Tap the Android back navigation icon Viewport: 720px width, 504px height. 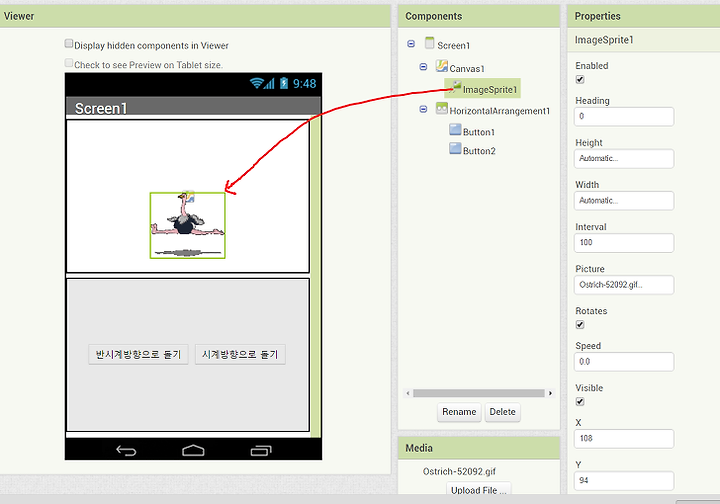point(126,450)
